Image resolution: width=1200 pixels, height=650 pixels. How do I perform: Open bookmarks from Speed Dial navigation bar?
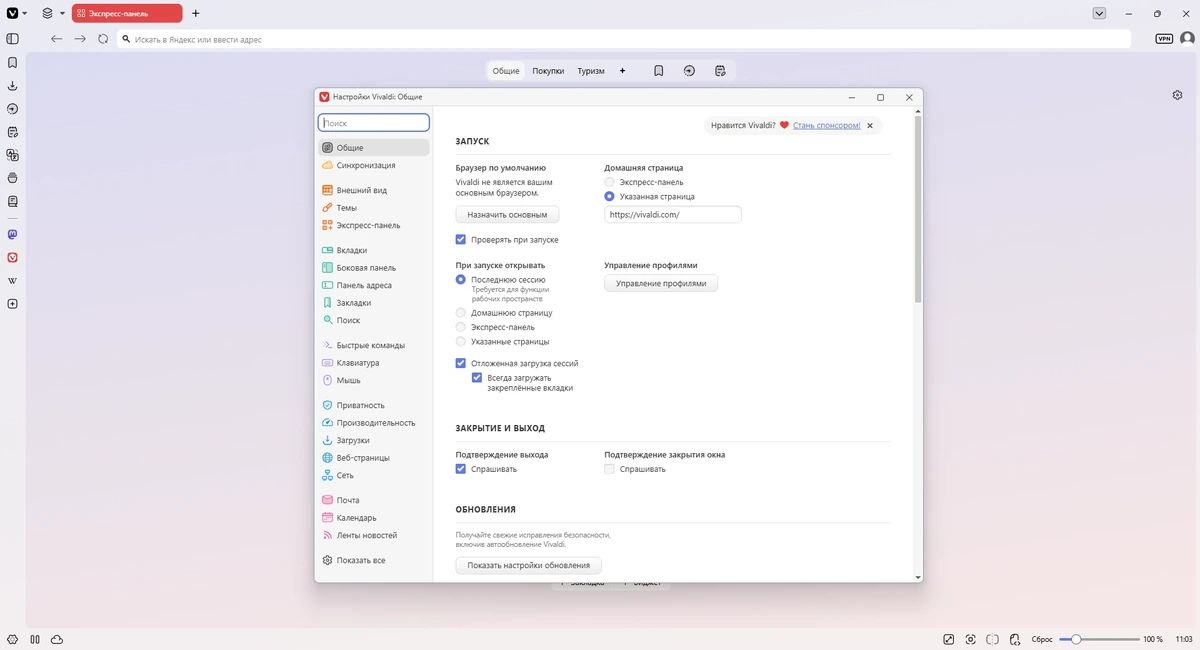[x=659, y=71]
